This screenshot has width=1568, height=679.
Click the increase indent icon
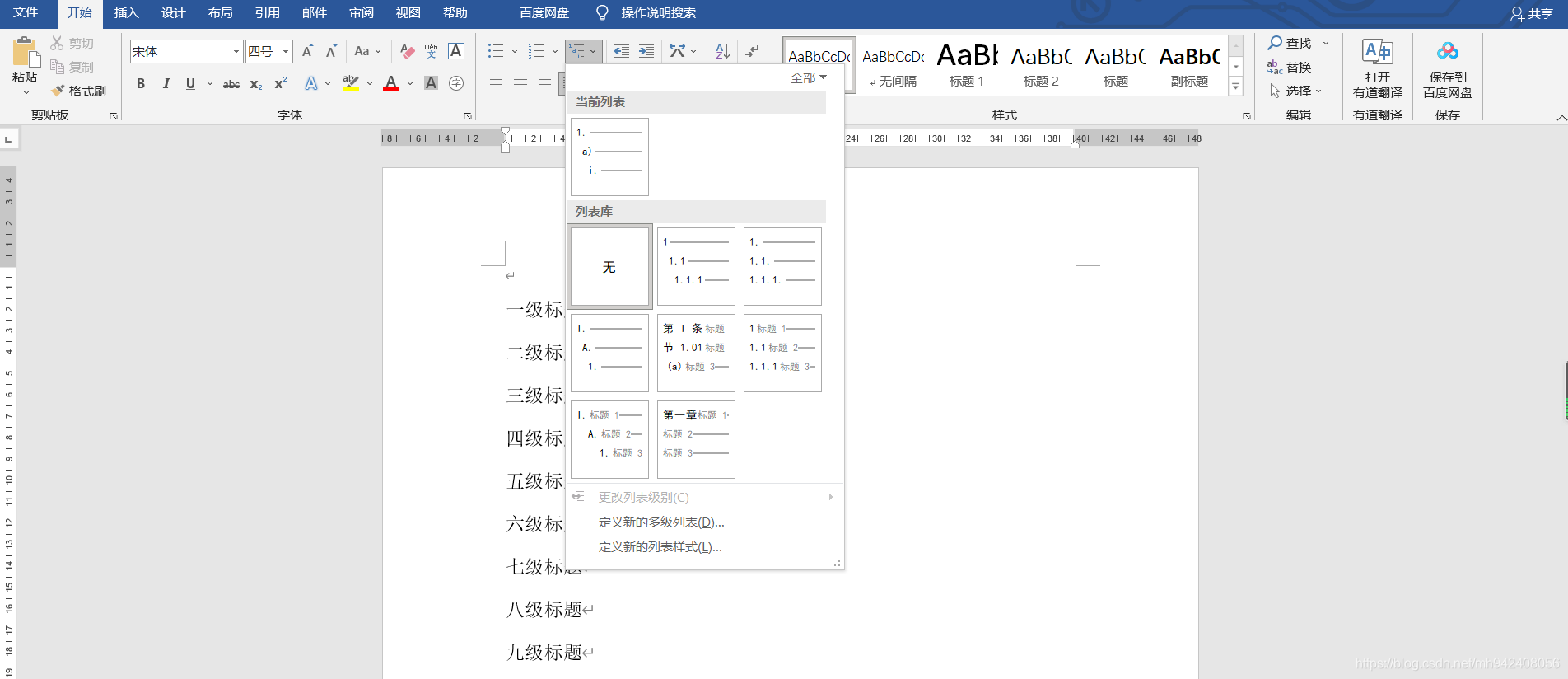pyautogui.click(x=646, y=51)
